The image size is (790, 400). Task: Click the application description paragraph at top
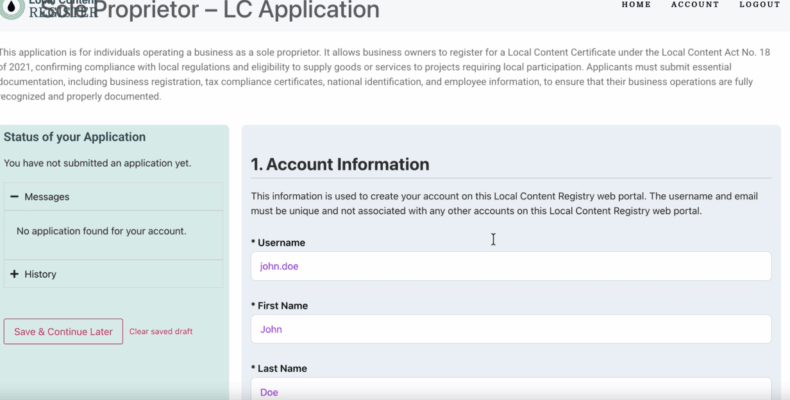tap(390, 74)
